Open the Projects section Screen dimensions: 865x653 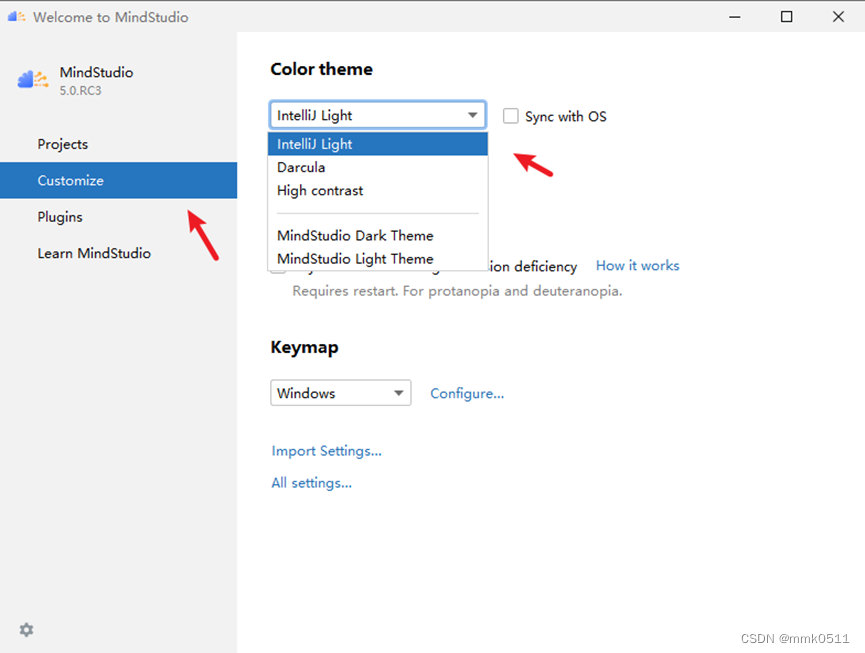(119, 144)
